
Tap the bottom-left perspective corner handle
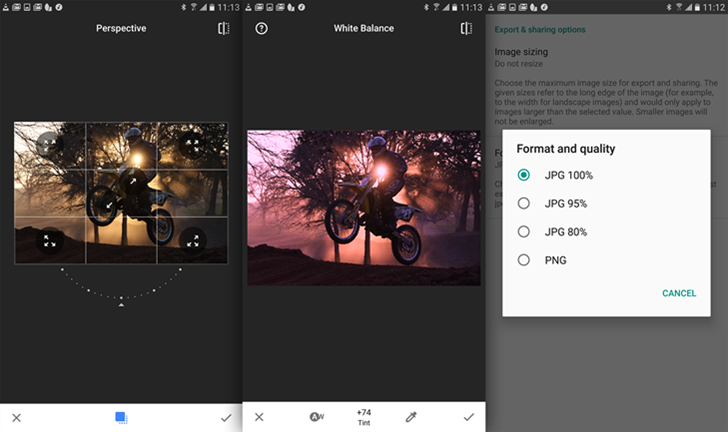point(50,240)
